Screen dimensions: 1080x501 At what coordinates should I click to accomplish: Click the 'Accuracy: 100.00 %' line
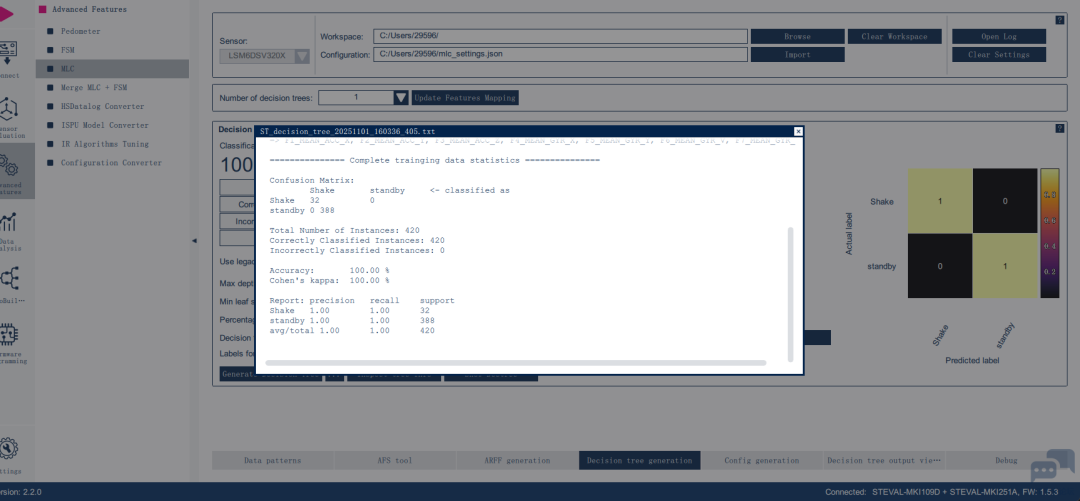[329, 271]
